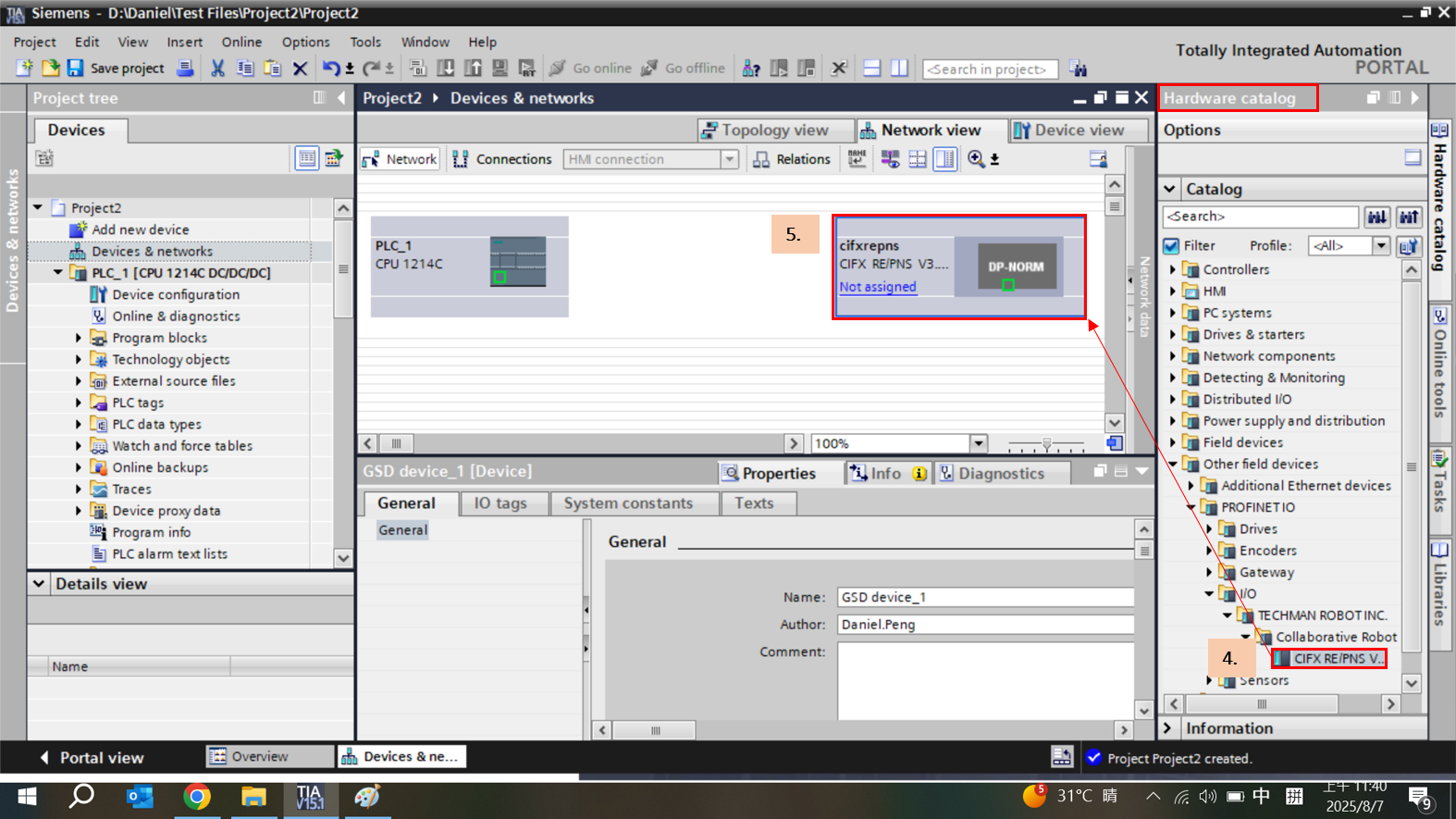Click the Paste icon in toolbar

[x=272, y=68]
